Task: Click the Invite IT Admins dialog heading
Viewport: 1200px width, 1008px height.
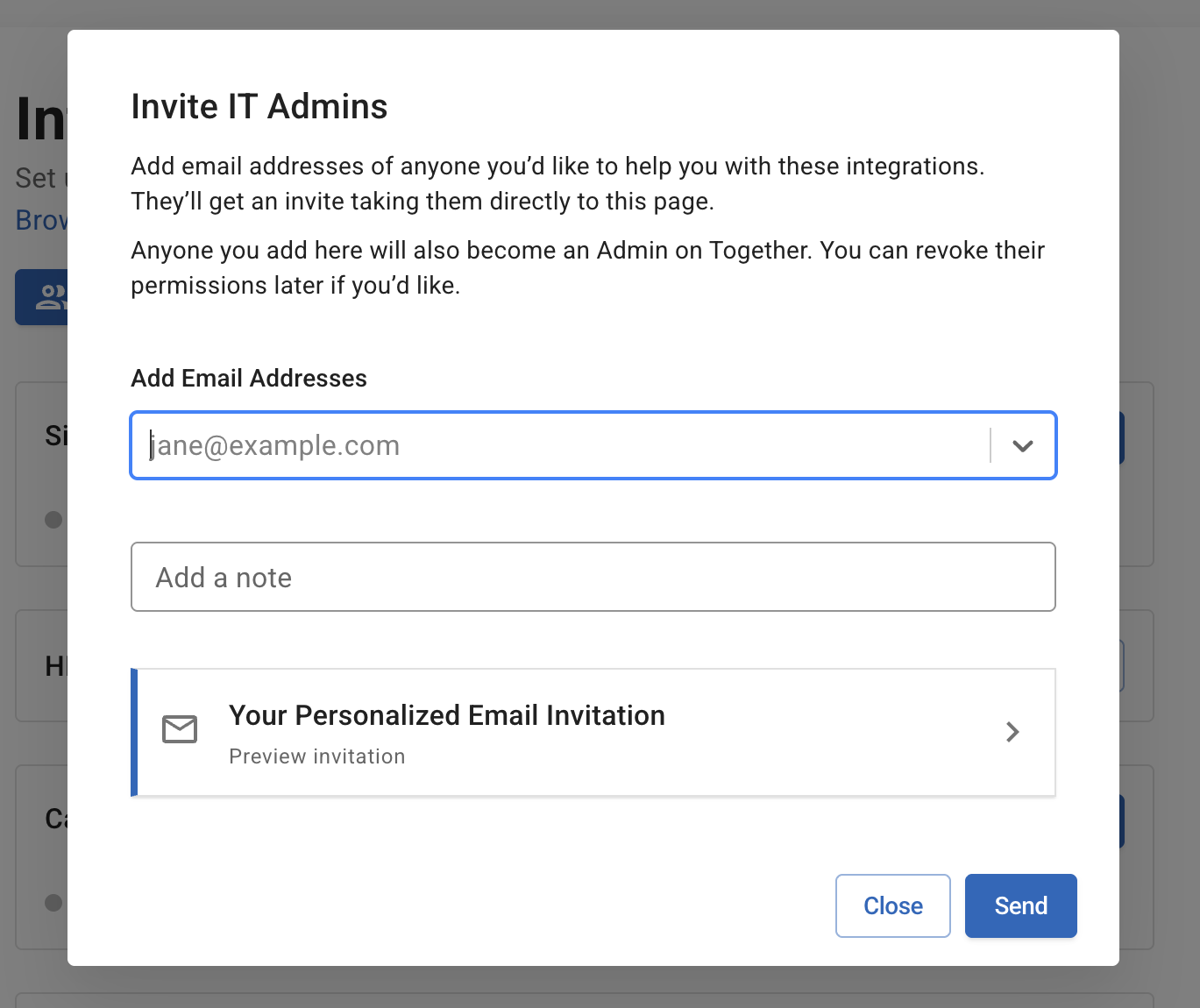Action: [x=259, y=107]
